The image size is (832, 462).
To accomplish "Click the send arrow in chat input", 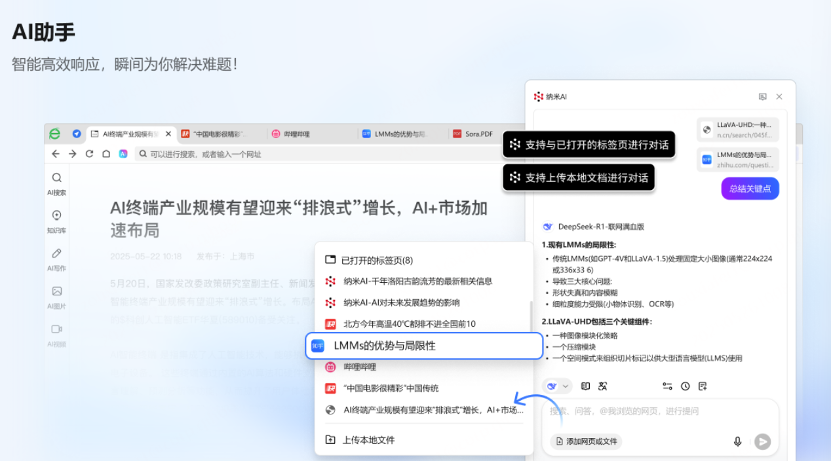I will tap(762, 441).
